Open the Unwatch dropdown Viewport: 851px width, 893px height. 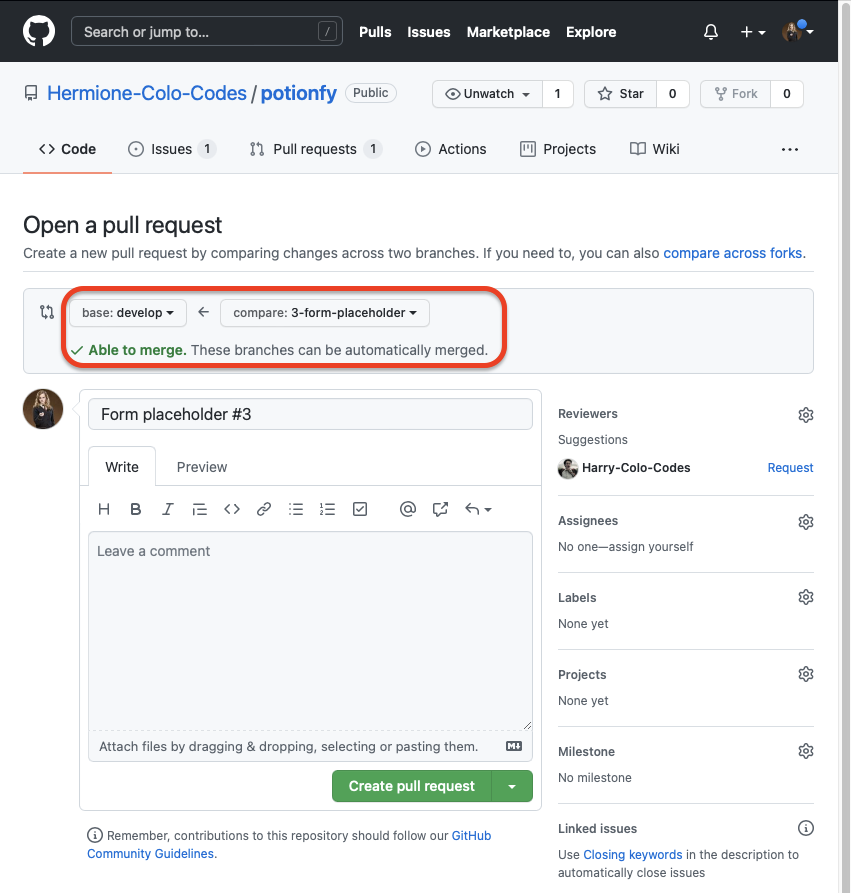click(488, 94)
